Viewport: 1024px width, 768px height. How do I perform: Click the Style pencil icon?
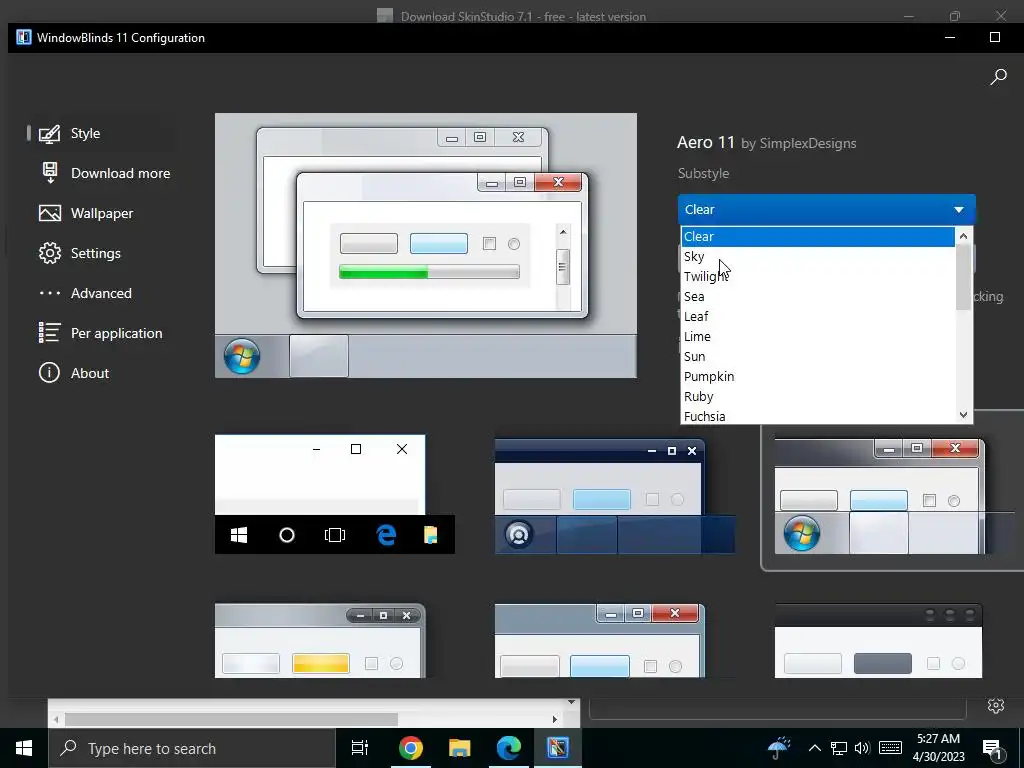(50, 133)
